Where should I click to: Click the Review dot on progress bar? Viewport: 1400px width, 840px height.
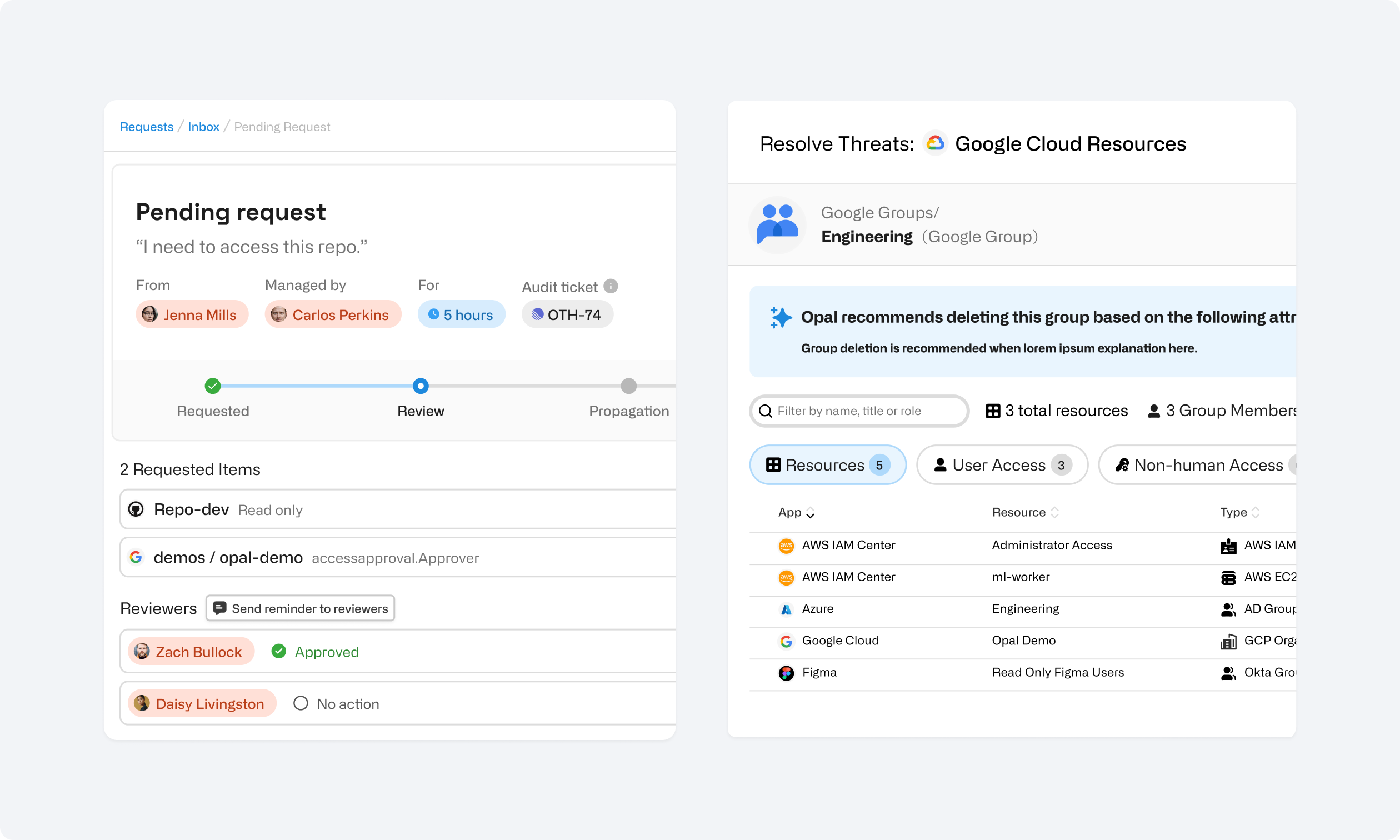[421, 386]
